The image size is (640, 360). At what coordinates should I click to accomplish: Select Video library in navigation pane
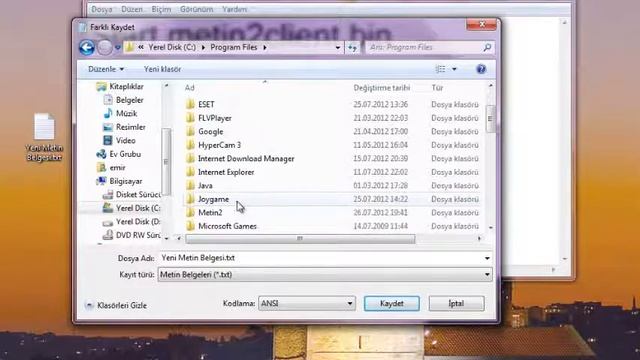coord(125,140)
